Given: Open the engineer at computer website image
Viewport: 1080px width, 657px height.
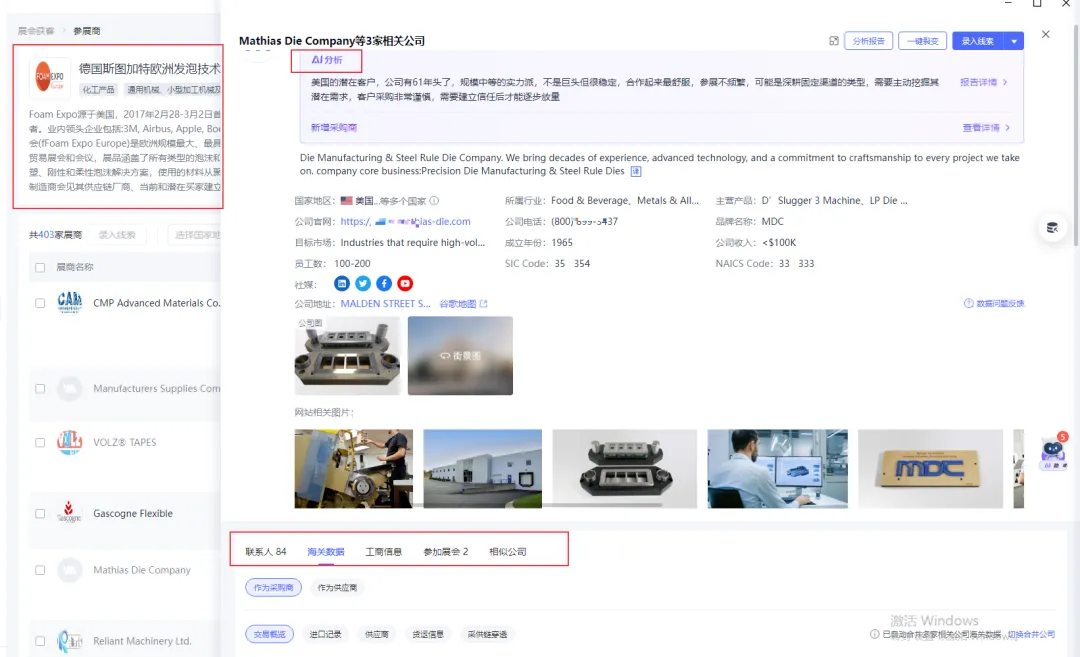Looking at the screenshot, I should tap(778, 469).
